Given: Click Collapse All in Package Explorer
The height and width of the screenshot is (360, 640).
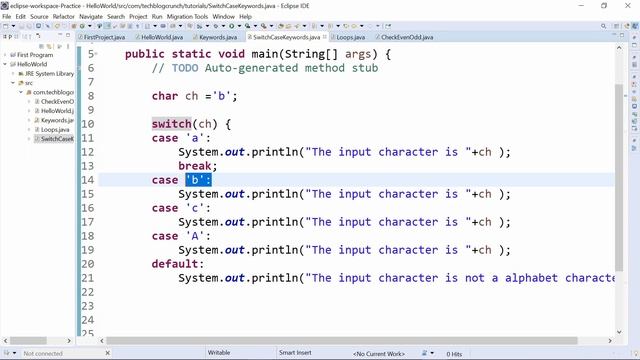Looking at the screenshot, I should pyautogui.click(x=41, y=46).
